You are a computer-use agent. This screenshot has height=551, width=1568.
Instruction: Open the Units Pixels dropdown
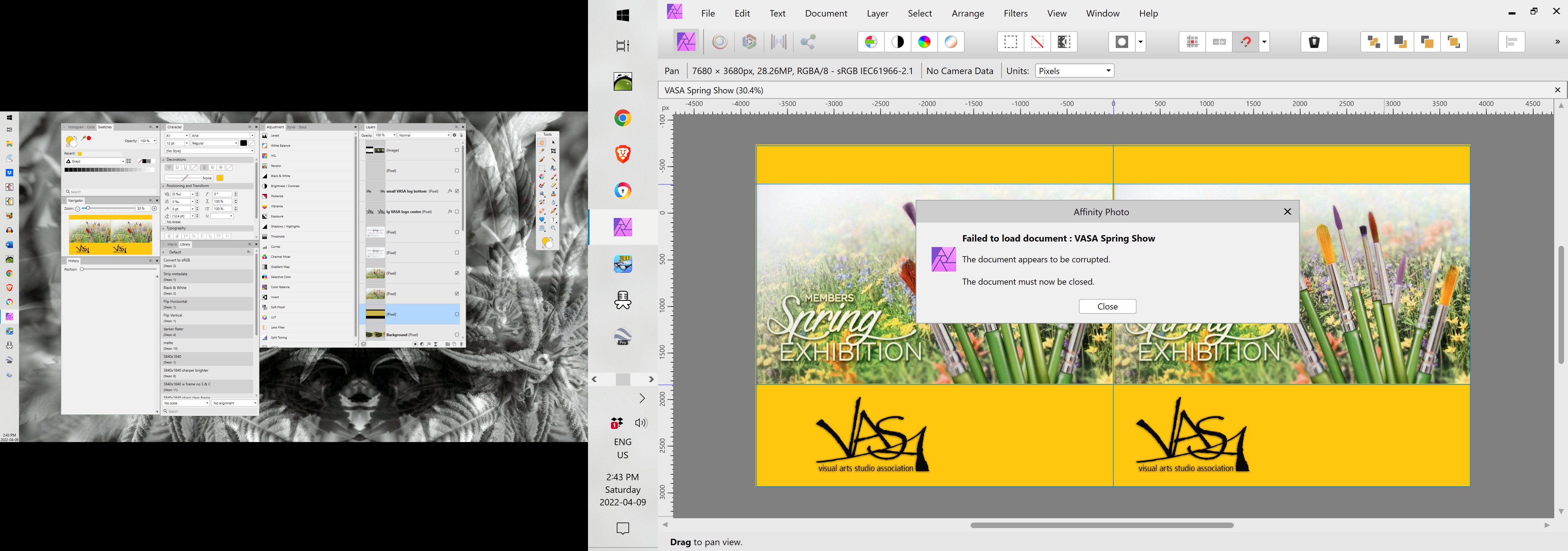pyautogui.click(x=1075, y=70)
